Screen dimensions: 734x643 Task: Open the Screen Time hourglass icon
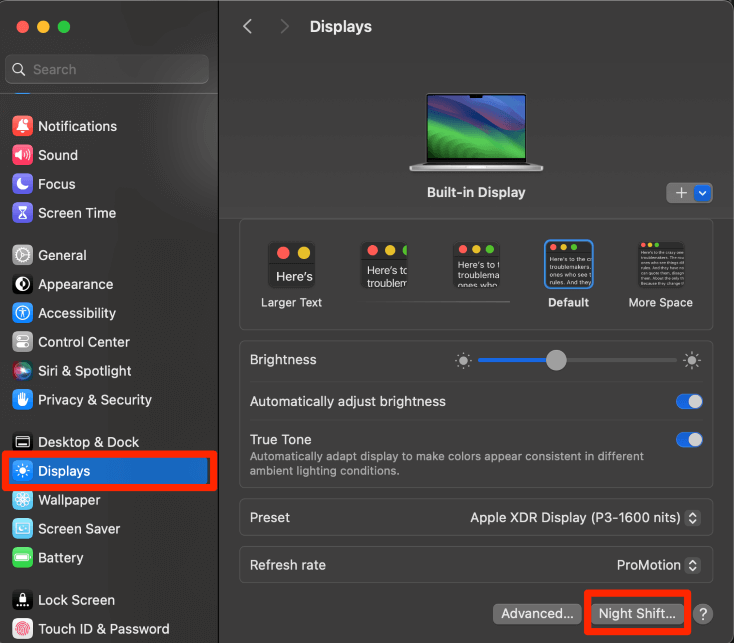[22, 213]
